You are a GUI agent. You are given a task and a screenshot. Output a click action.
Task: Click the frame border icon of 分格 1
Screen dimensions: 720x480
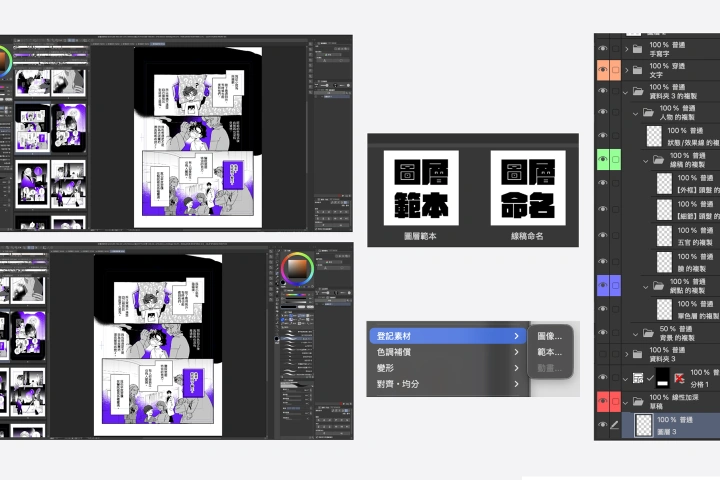[638, 378]
